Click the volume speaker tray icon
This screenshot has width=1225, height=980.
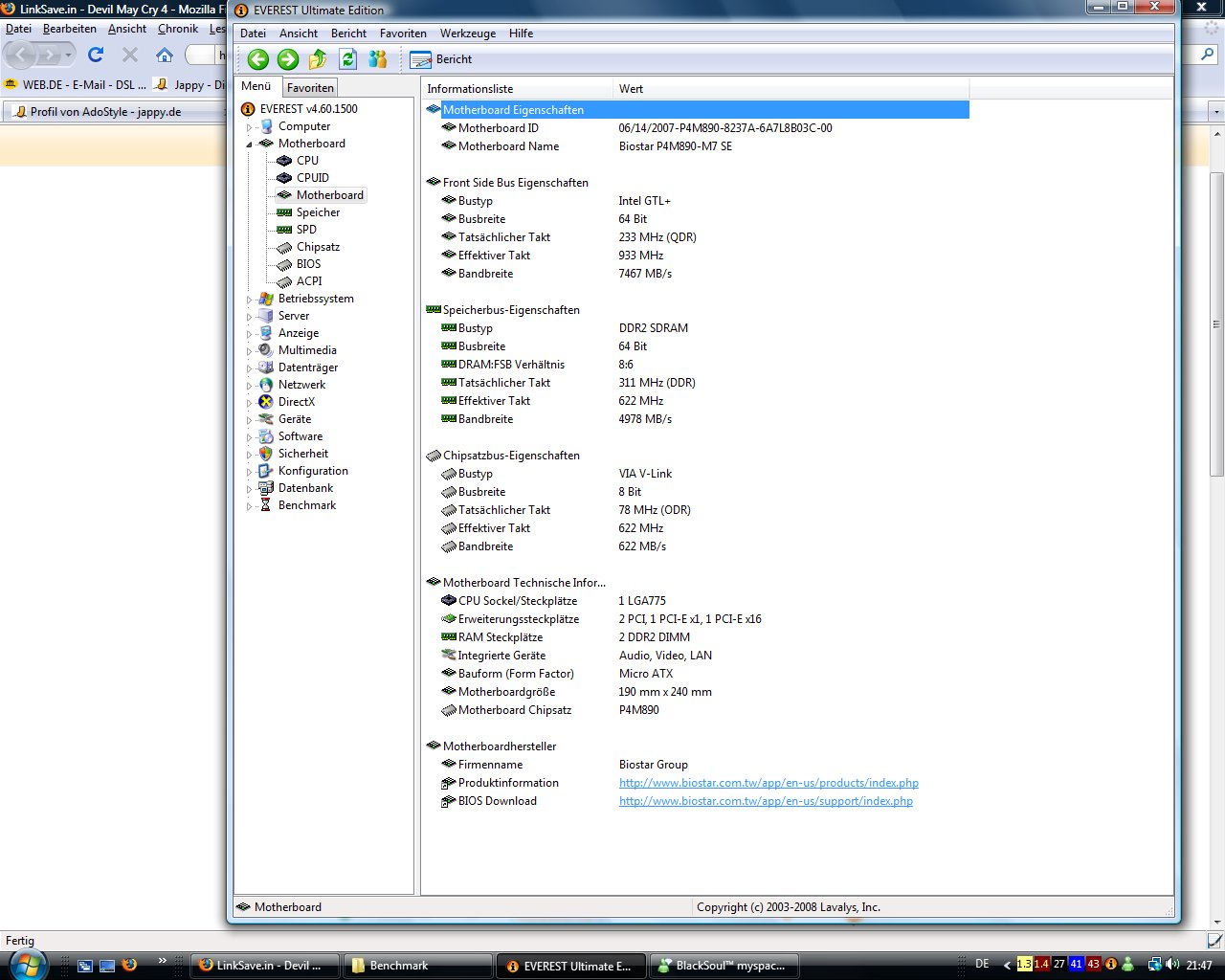click(1172, 965)
